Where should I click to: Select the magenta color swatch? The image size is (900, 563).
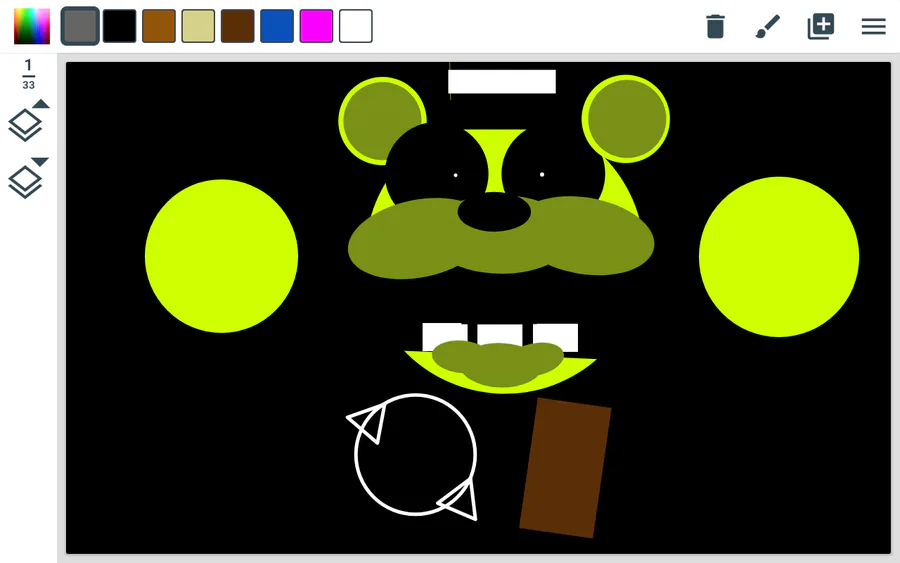tap(316, 26)
